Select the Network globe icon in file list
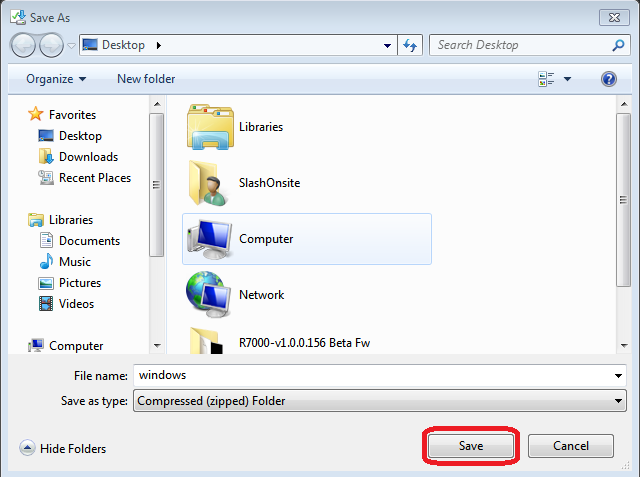Screen dimensions: 640x477 209,295
